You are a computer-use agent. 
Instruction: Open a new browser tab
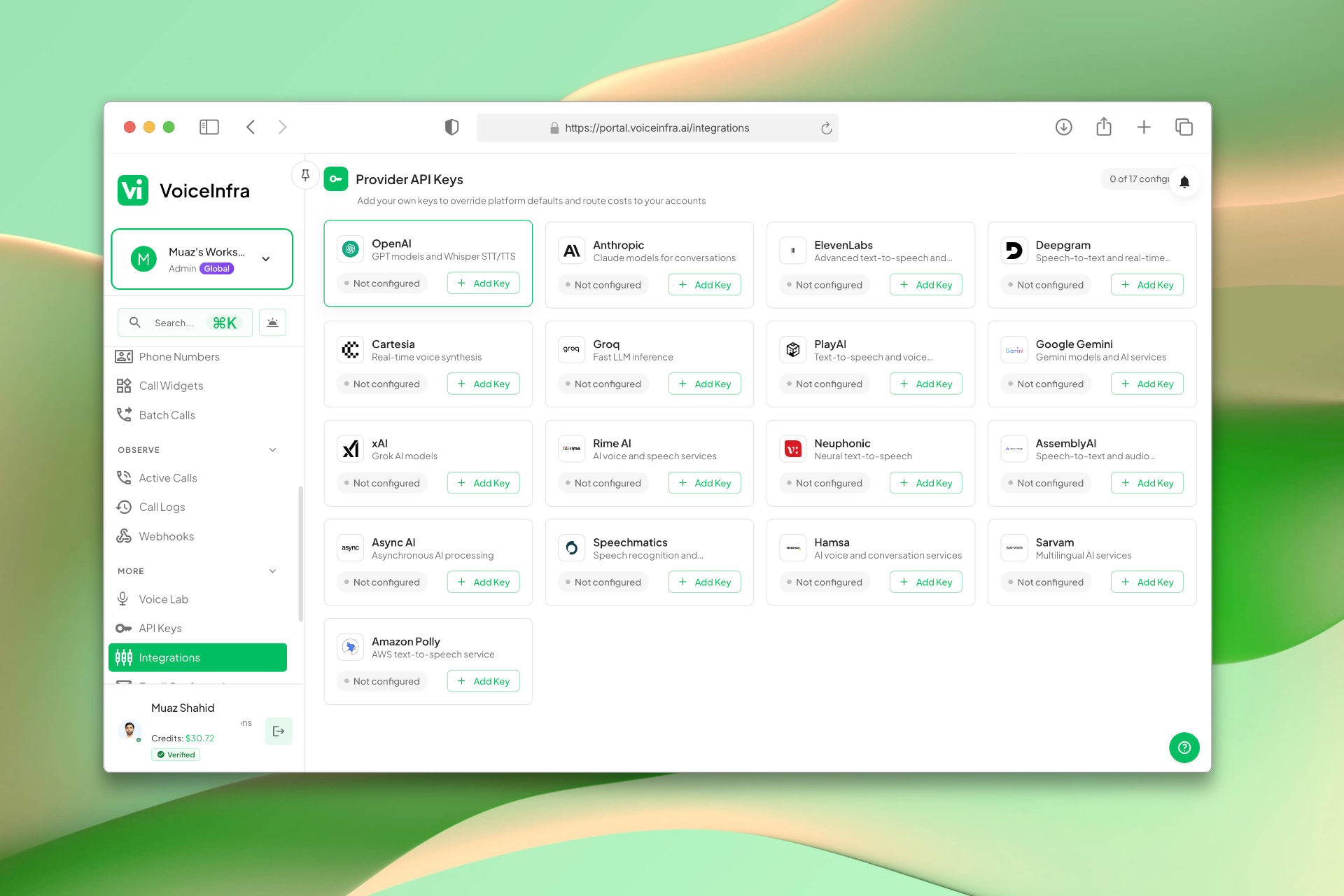[1144, 127]
